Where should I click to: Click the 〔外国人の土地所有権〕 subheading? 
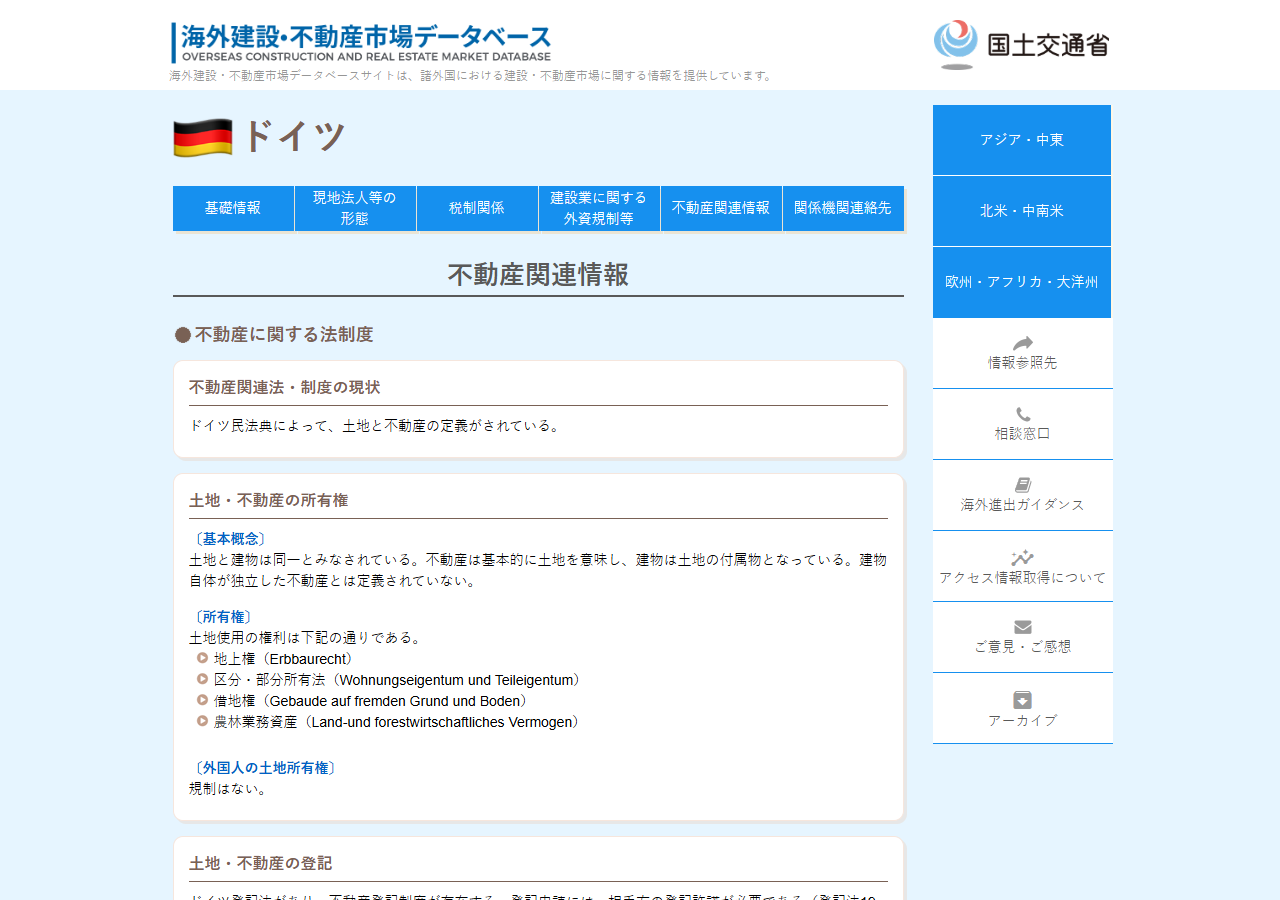[x=264, y=768]
